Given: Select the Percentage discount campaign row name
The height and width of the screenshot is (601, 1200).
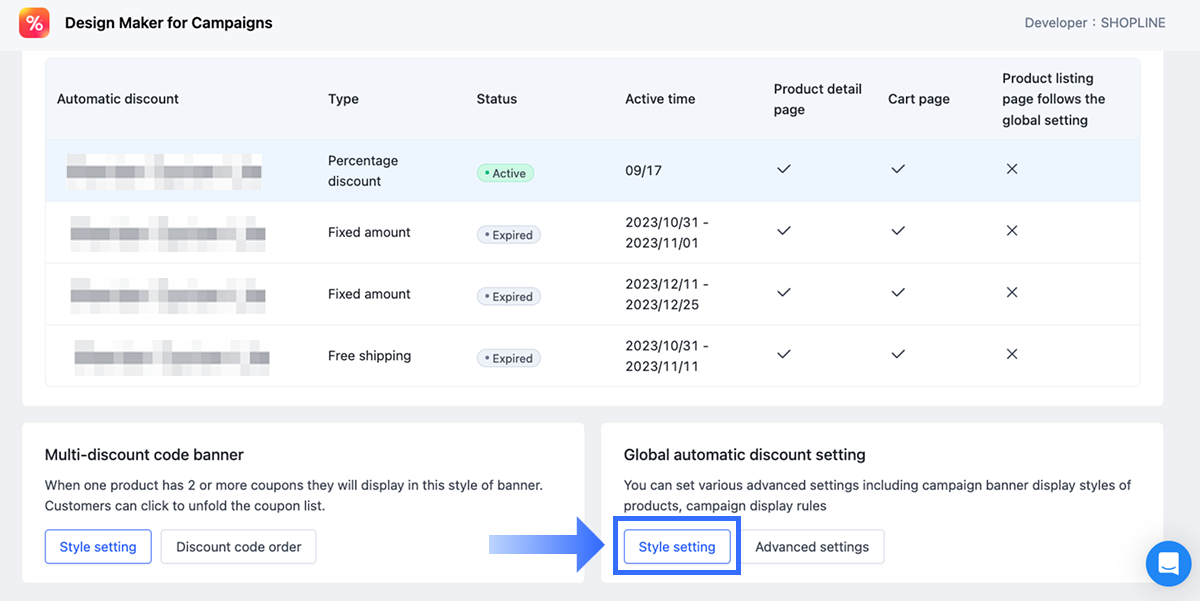Looking at the screenshot, I should pyautogui.click(x=164, y=172).
